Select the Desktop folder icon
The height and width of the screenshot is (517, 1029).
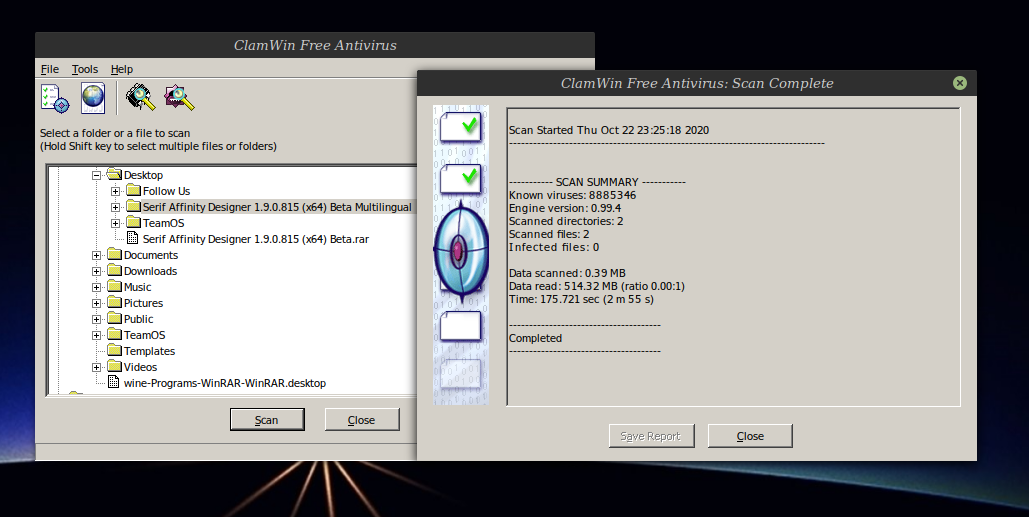tap(114, 175)
